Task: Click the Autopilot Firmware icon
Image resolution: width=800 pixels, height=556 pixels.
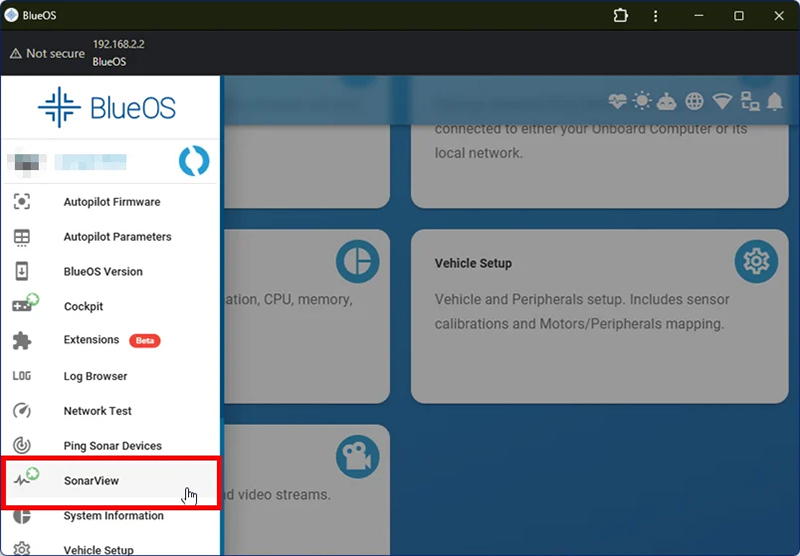Action: coord(21,202)
